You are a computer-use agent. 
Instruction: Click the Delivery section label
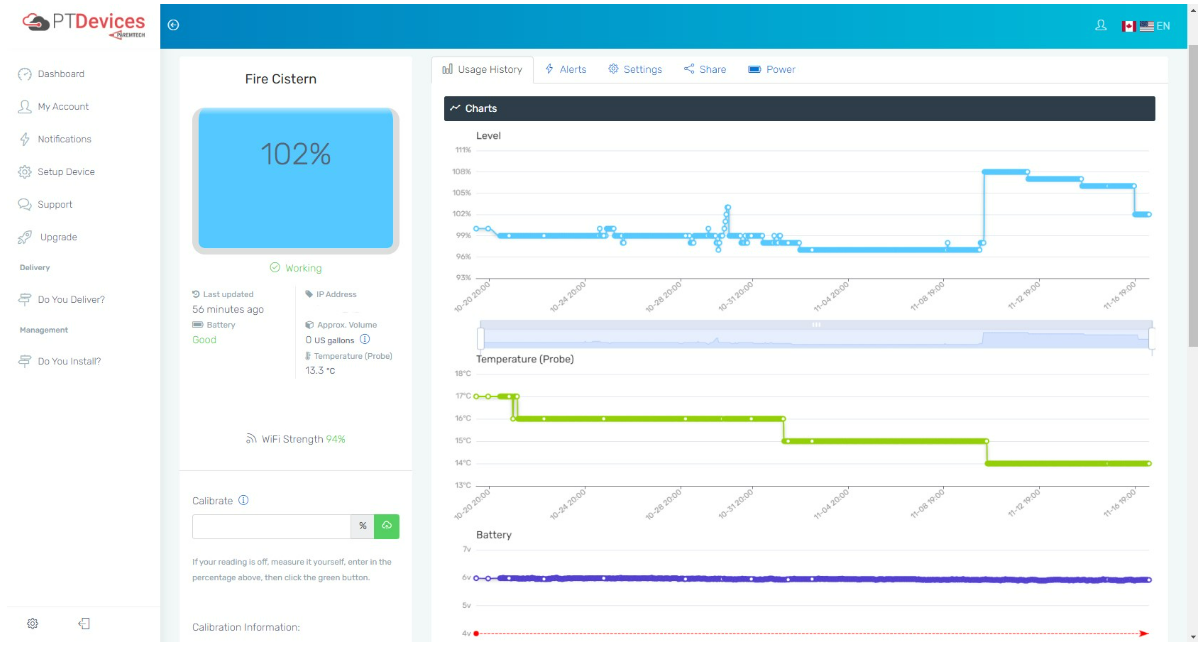coord(35,268)
